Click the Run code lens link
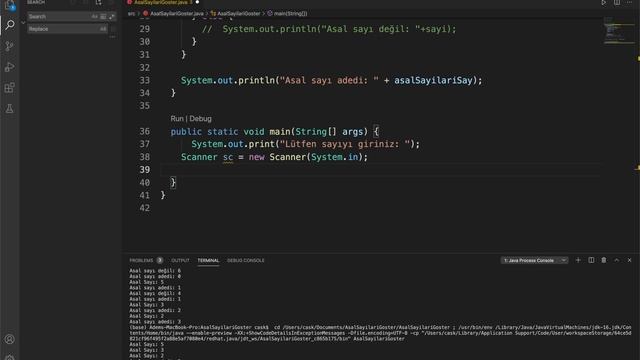640x360 pixels. [x=177, y=118]
